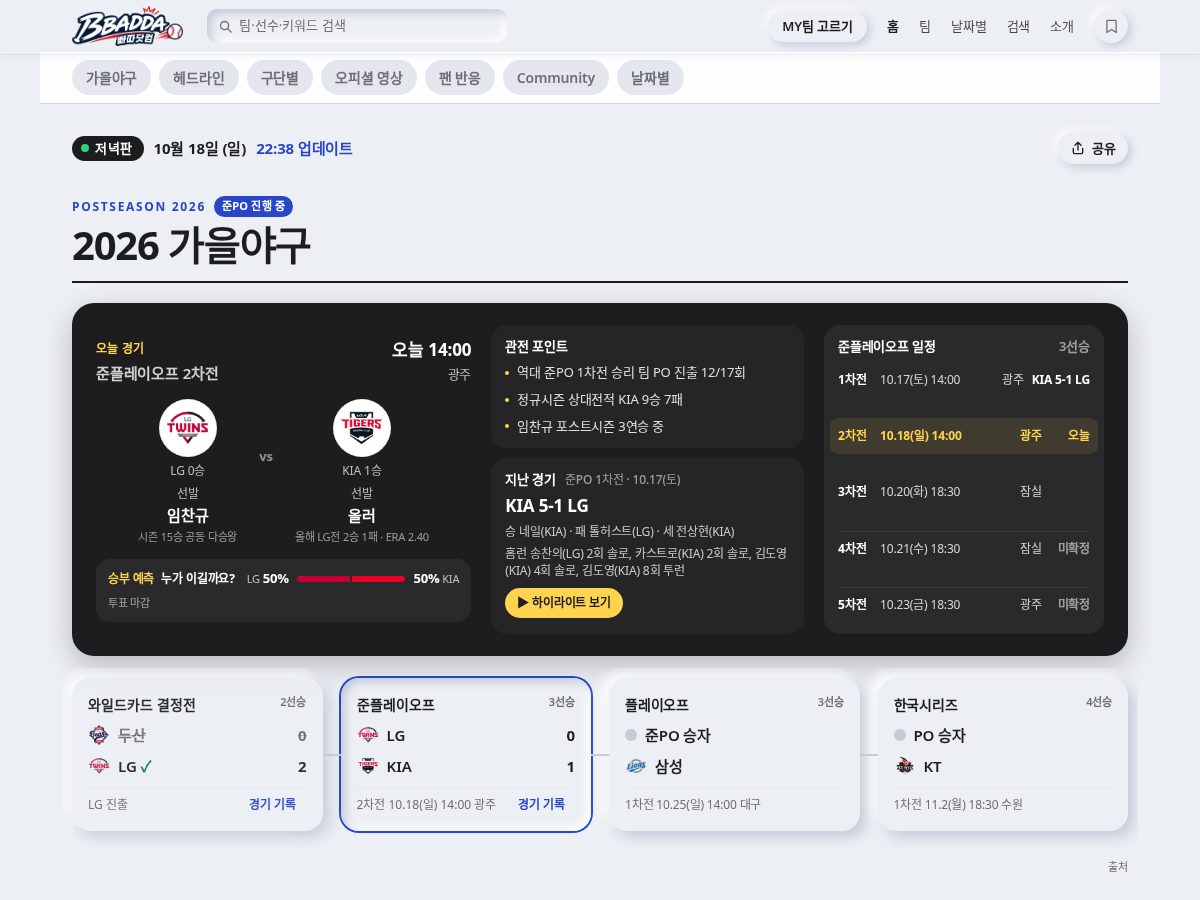
Task: Open 날짜별 in top navigation
Action: [969, 27]
